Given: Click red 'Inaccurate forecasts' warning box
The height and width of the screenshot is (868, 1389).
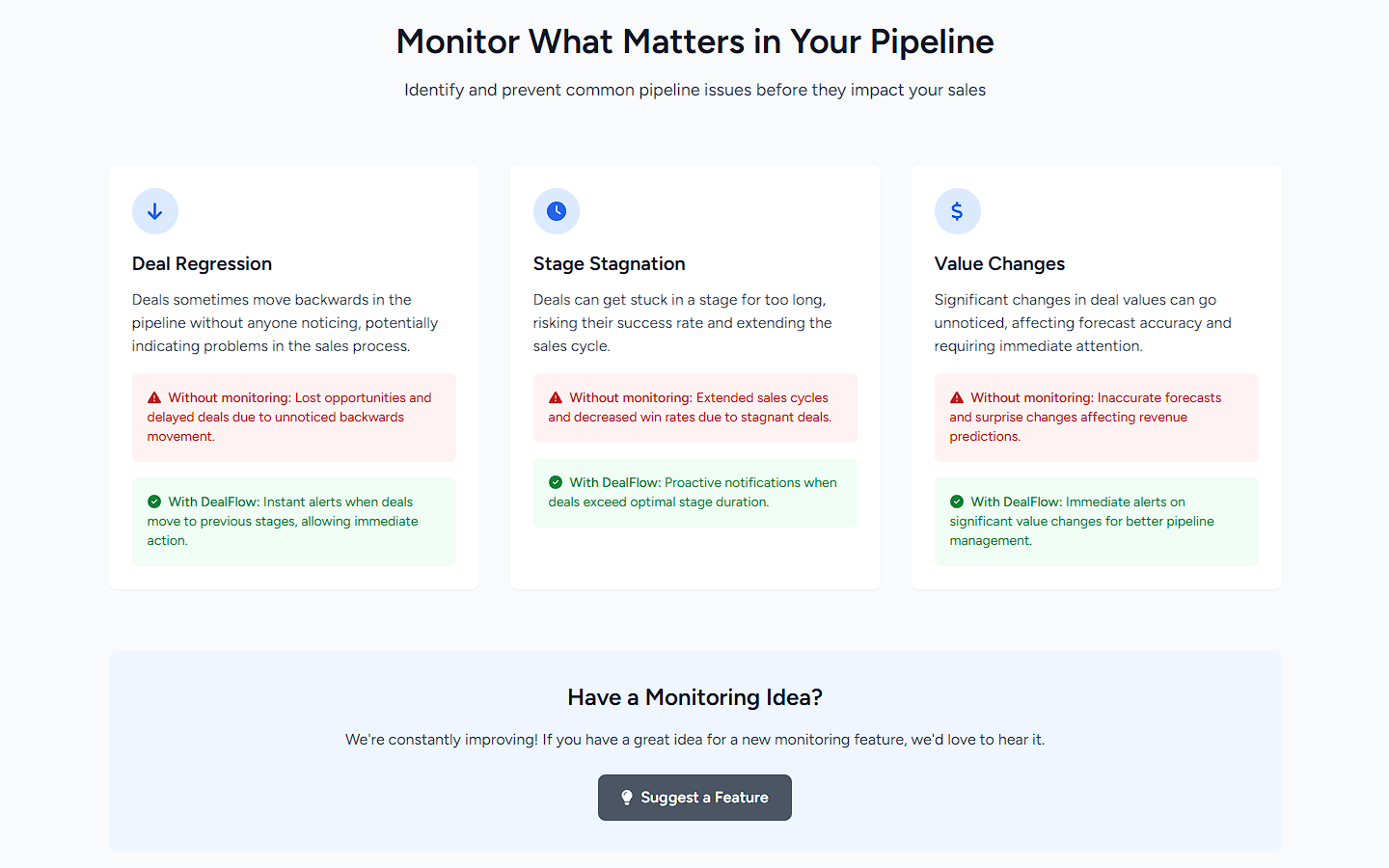Looking at the screenshot, I should [1097, 418].
